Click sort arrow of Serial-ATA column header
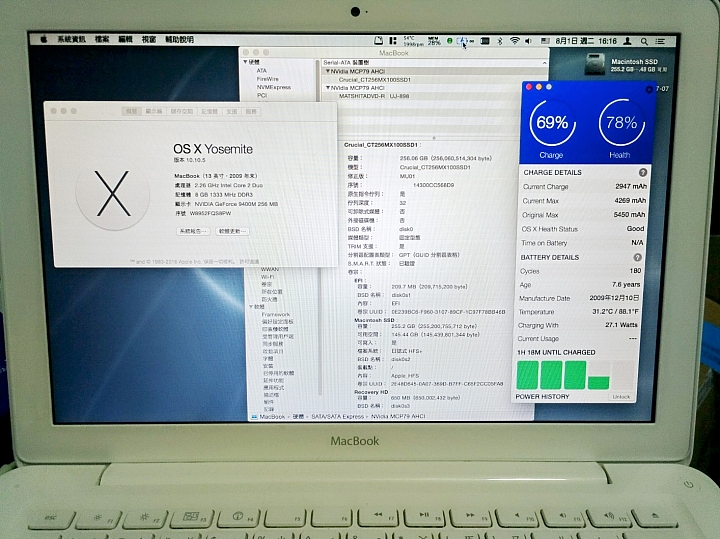This screenshot has height=539, width=720. pyautogui.click(x=545, y=63)
